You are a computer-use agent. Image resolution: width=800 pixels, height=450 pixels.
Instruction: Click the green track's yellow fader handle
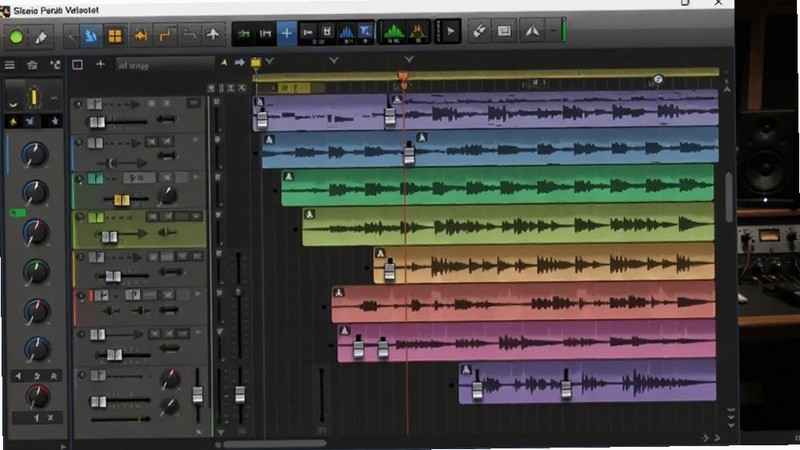121,200
